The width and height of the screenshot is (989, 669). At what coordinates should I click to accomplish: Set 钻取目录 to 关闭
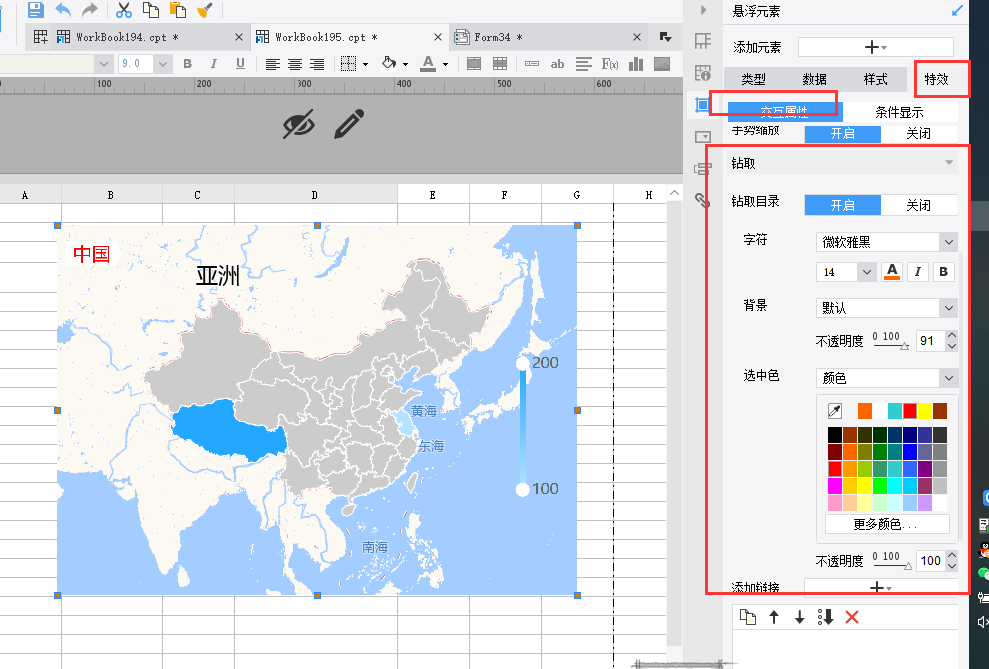tap(918, 205)
